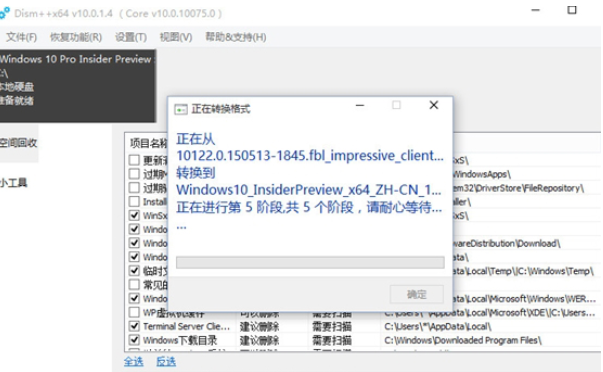Screen dimensions: 603x372
Task: Minimize the format conversion dialog
Action: coord(360,105)
